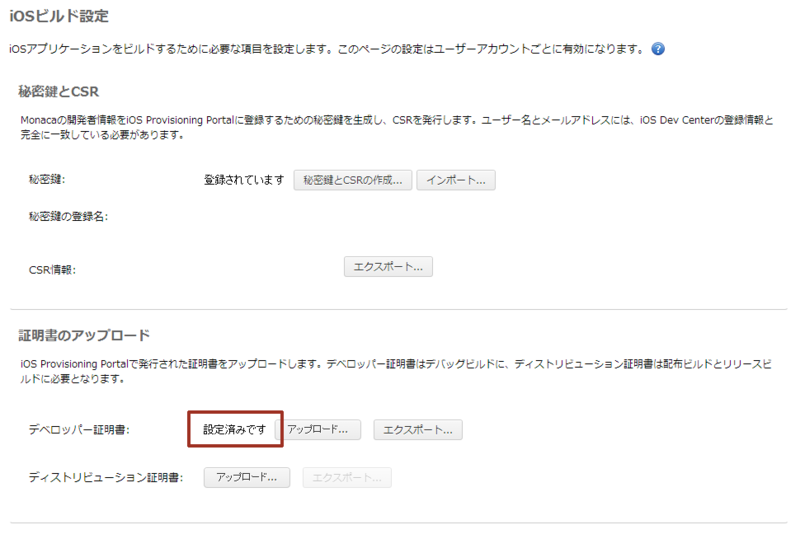800x539 pixels.
Task: Export CSR info with エクスポート... button
Action: (388, 267)
